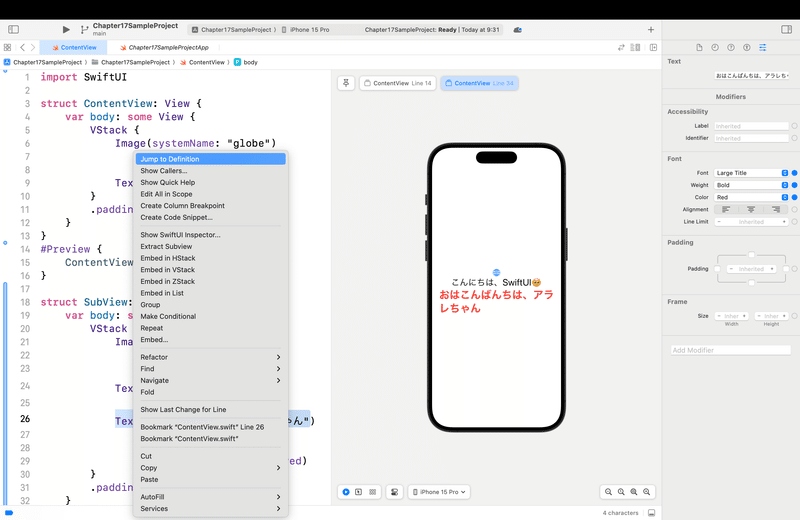Open the Weight Bold dropdown
Viewport: 800px width, 520px height.
pos(751,185)
